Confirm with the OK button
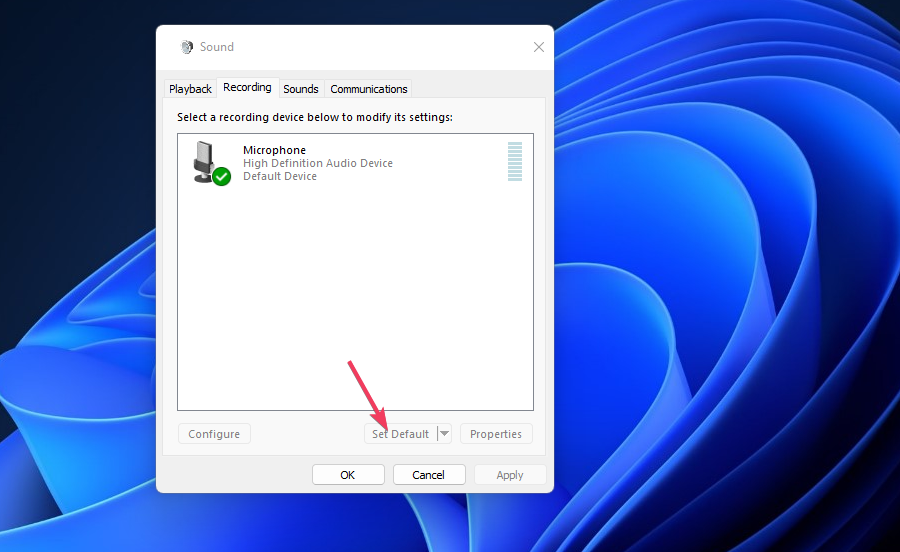Screen dimensions: 900x552 click(x=348, y=475)
